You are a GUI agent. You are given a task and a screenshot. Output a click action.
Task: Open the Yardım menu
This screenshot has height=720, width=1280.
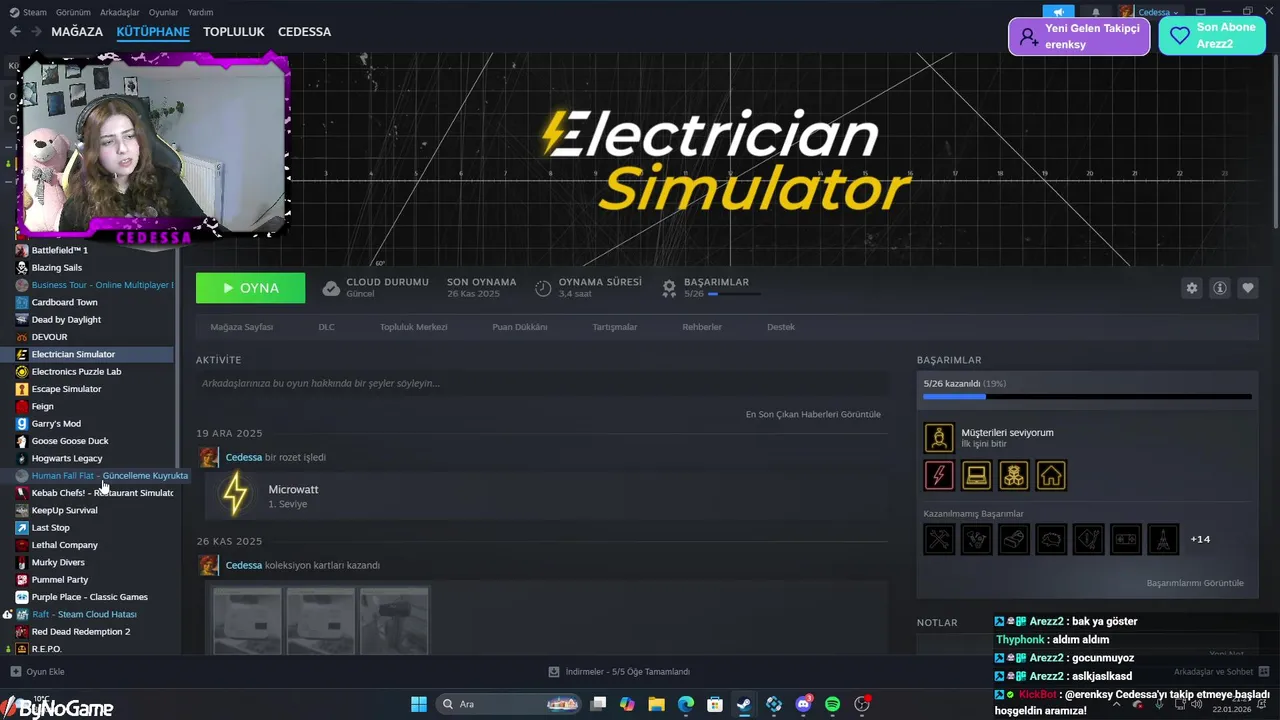pyautogui.click(x=201, y=12)
